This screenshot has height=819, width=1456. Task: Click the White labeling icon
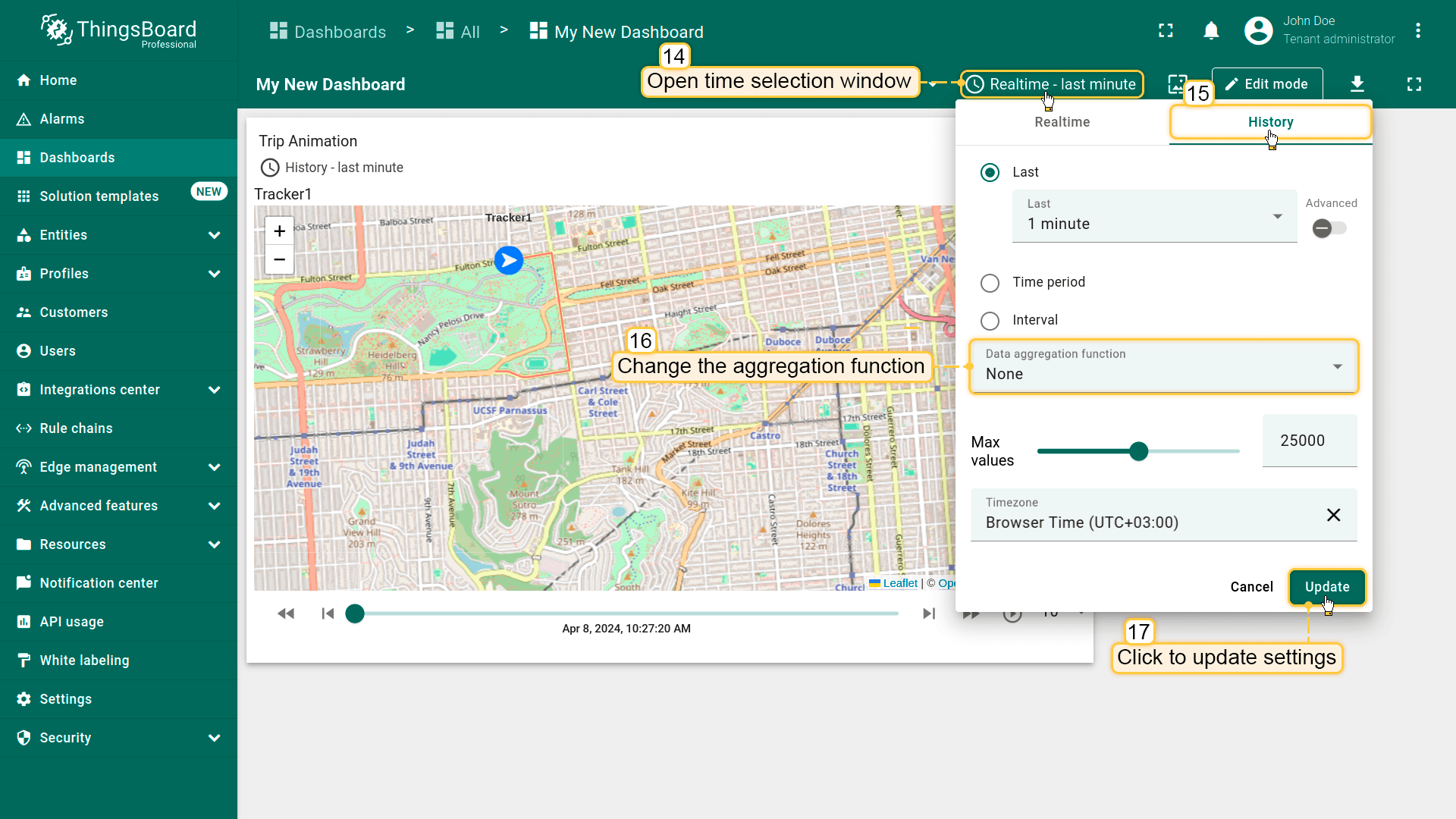(24, 661)
